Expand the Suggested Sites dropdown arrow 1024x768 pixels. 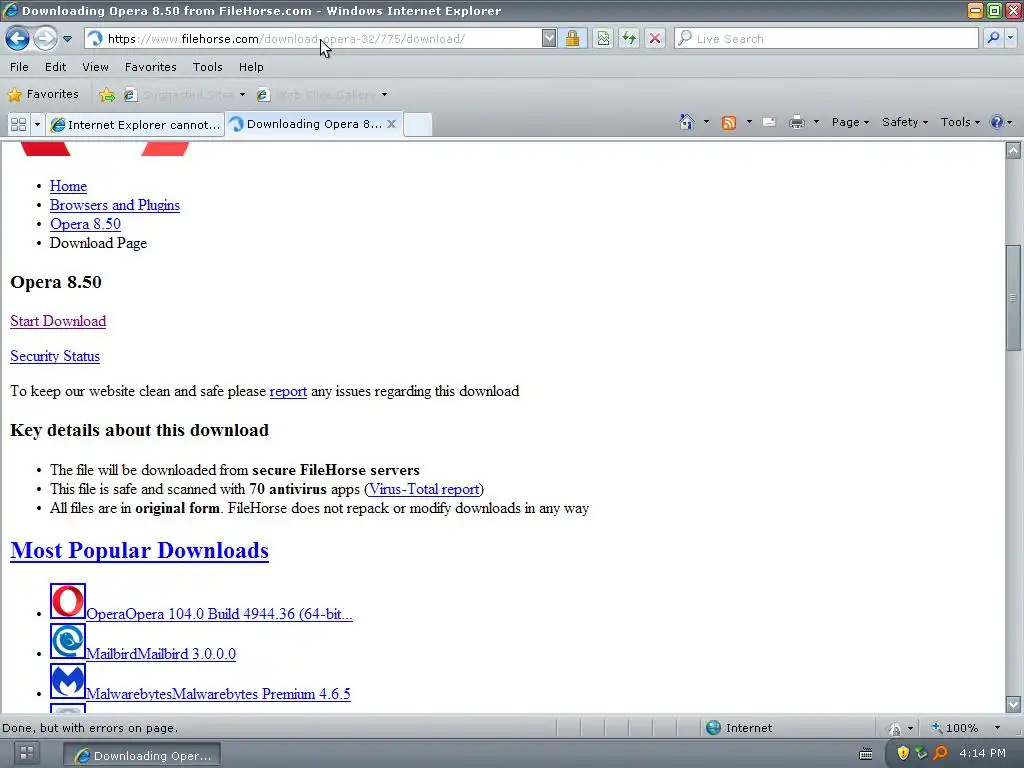click(x=242, y=95)
